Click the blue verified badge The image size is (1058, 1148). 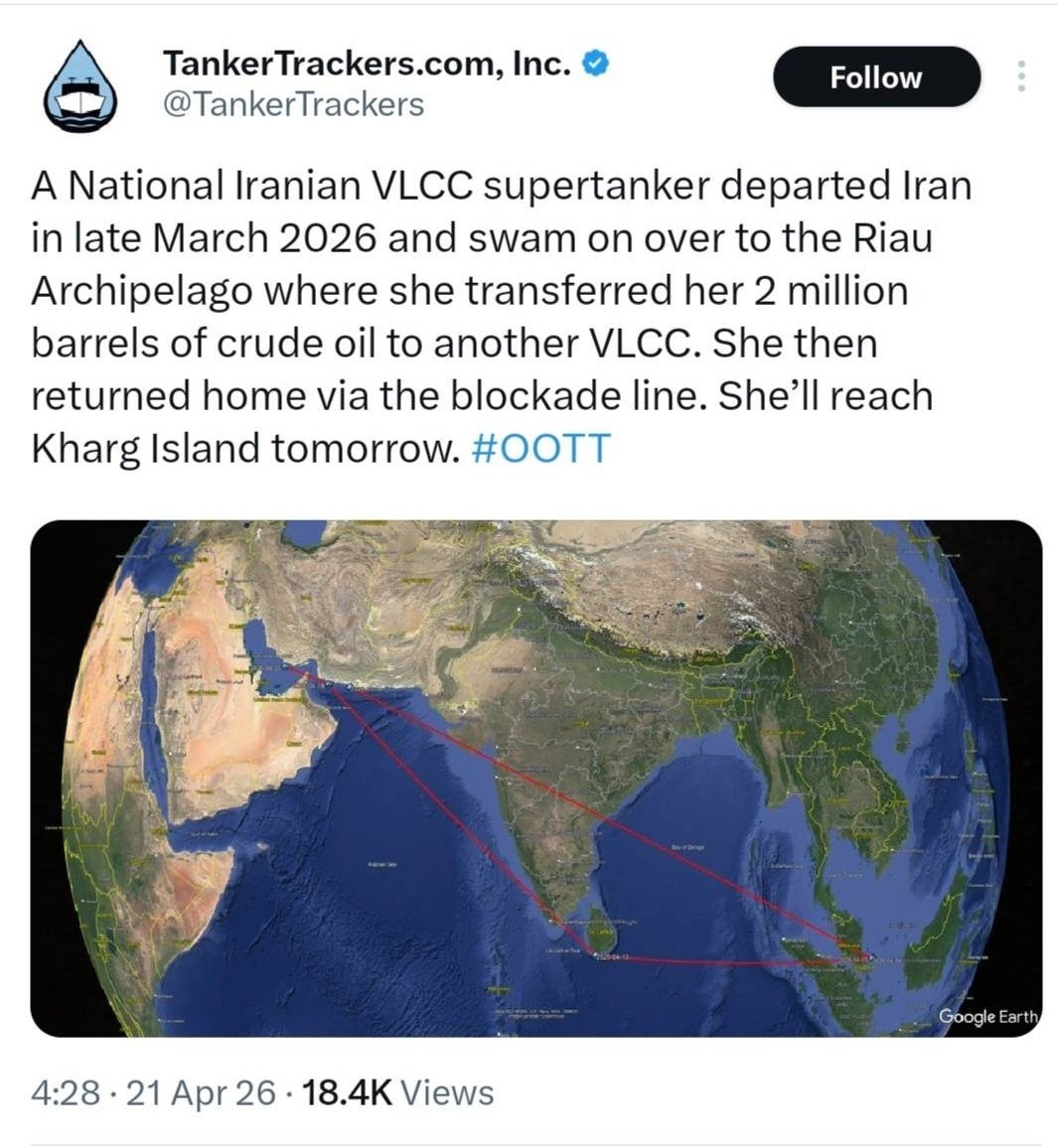pyautogui.click(x=594, y=65)
